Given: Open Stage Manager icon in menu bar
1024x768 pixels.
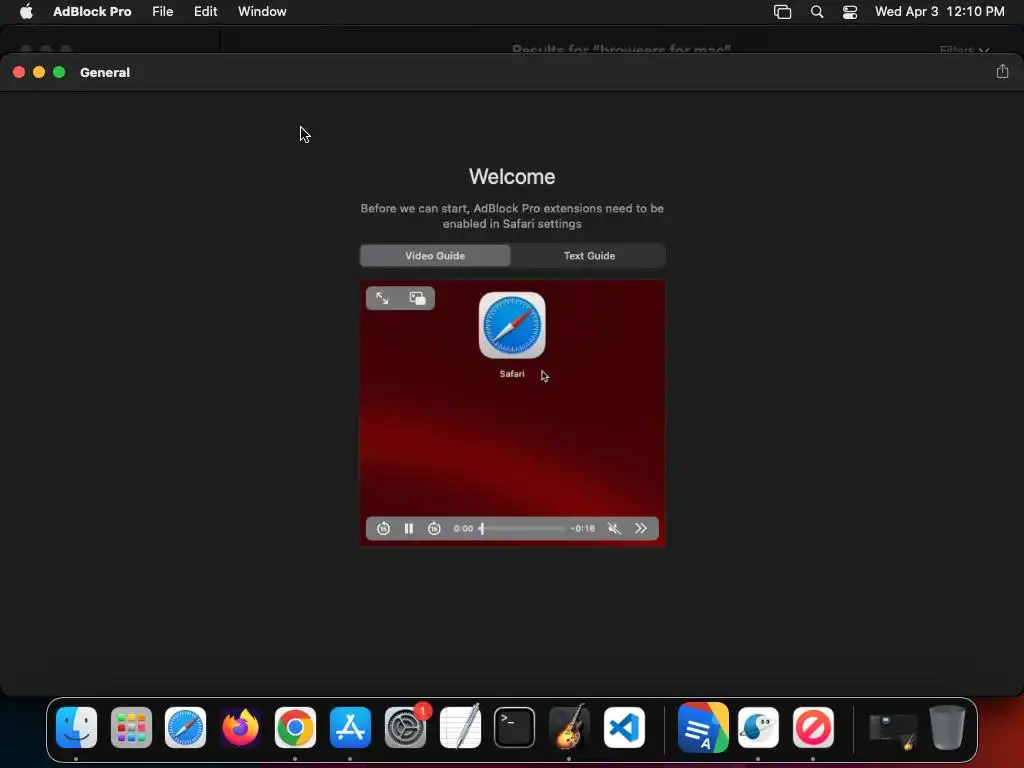Looking at the screenshot, I should (782, 12).
